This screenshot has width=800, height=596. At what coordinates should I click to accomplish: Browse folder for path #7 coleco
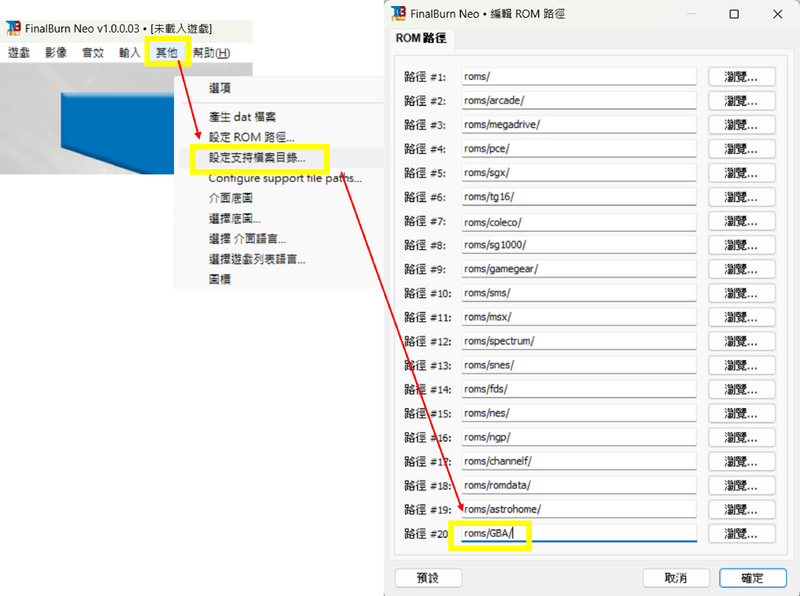pyautogui.click(x=742, y=221)
